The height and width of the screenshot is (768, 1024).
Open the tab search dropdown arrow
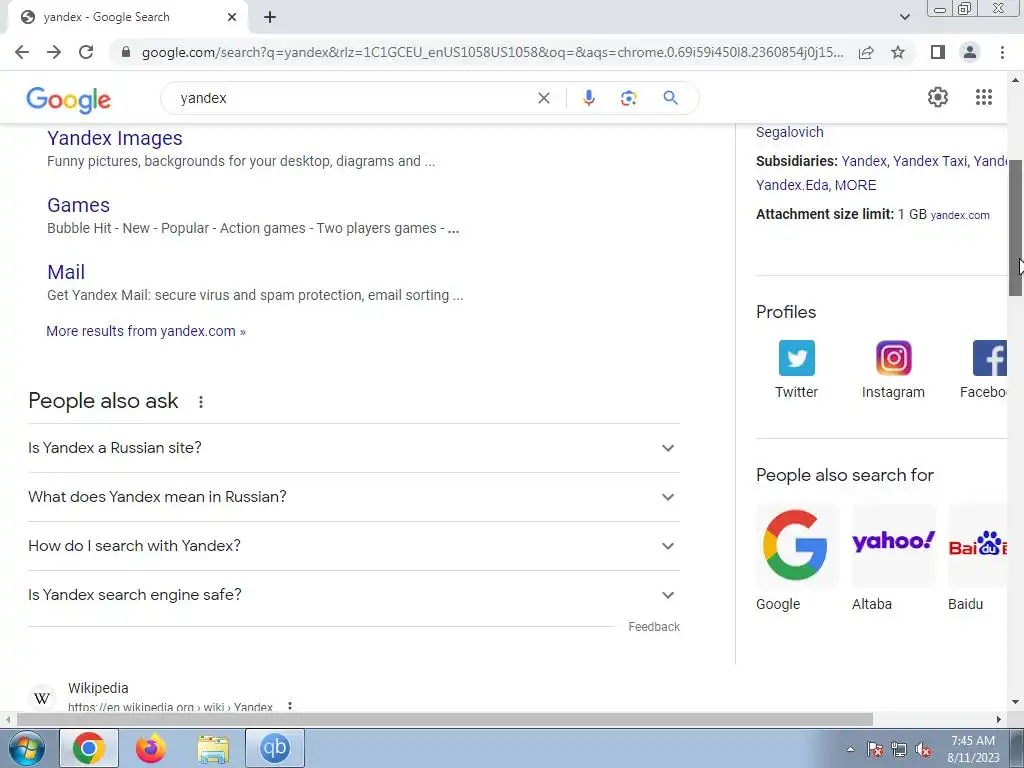click(904, 18)
